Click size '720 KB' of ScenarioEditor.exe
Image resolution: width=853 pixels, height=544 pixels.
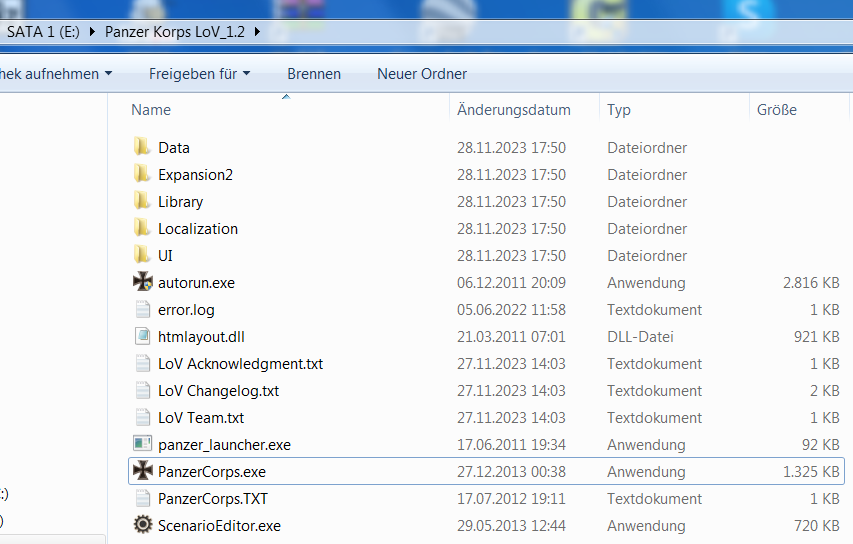(x=817, y=526)
